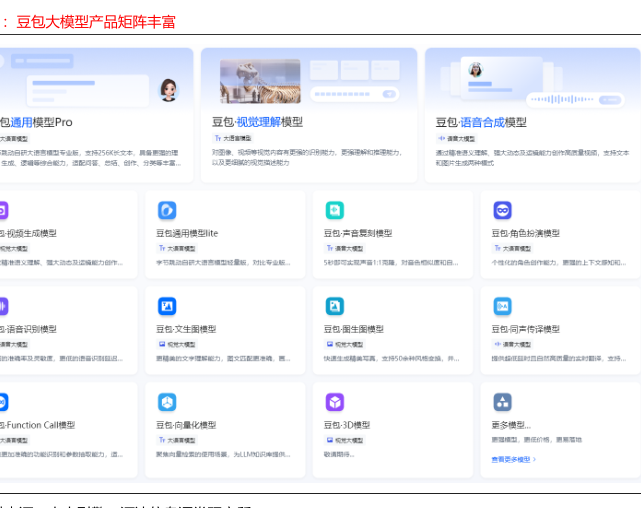Image resolution: width=641 pixels, height=508 pixels.
Task: Click the 通用模型Pro title text
Action: 36,122
